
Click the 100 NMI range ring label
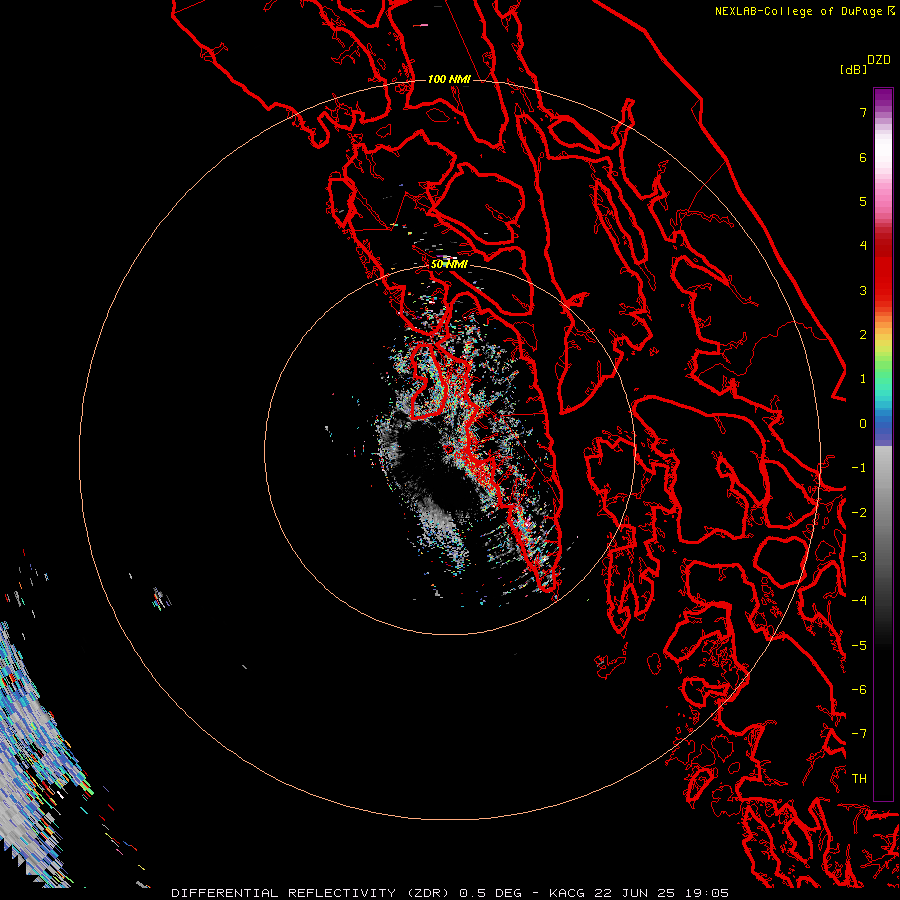[x=449, y=79]
